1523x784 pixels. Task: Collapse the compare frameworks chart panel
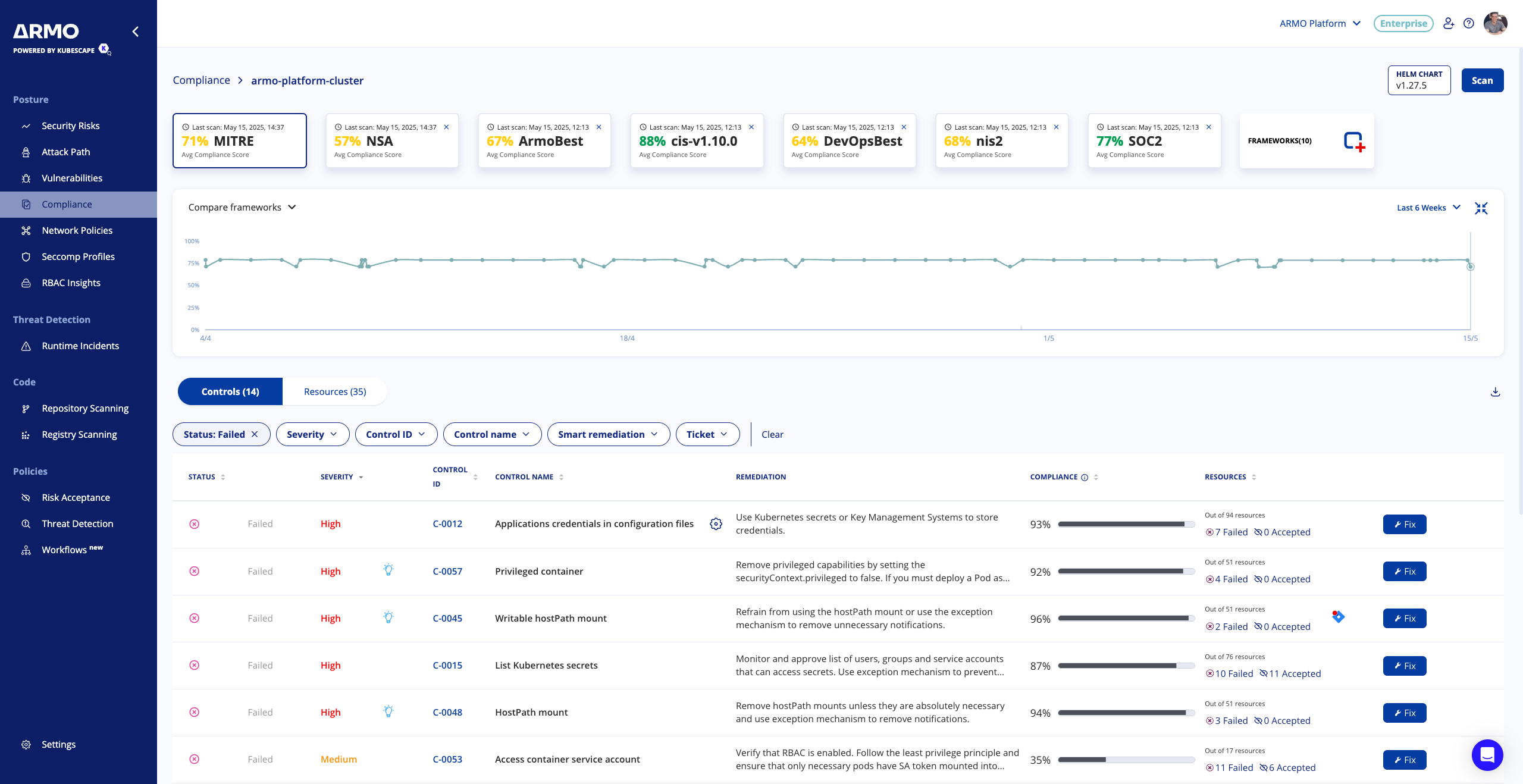coord(1481,208)
